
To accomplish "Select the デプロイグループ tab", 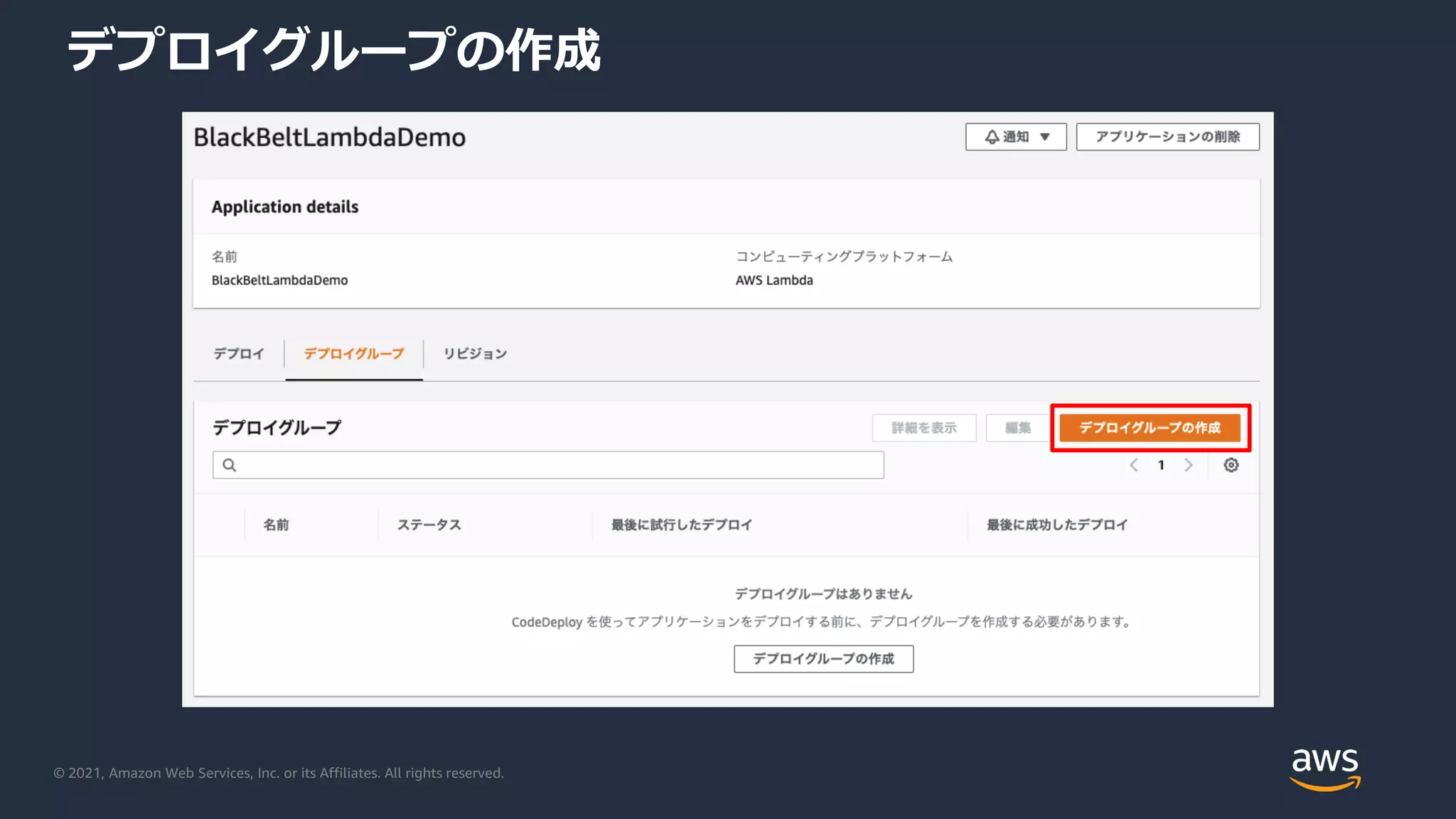I will pos(354,353).
